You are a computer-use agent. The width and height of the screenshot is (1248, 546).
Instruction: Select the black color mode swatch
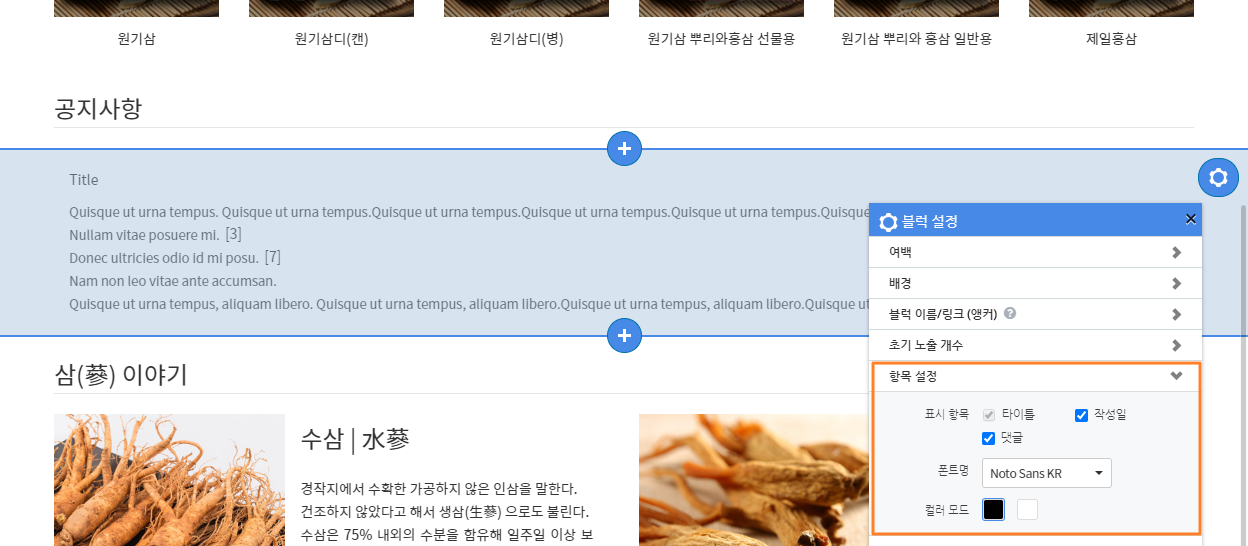(x=993, y=510)
